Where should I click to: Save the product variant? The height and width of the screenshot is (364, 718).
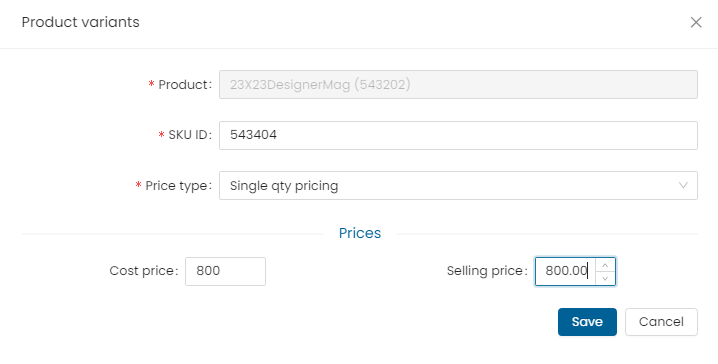pos(587,322)
